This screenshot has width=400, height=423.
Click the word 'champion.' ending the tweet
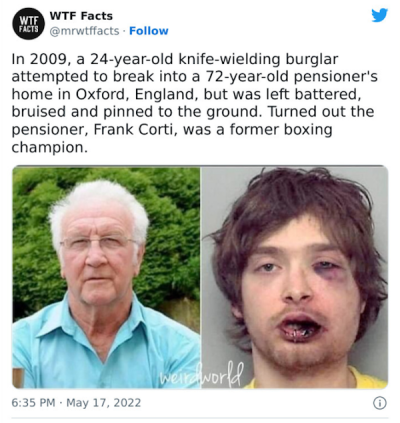click(x=50, y=147)
